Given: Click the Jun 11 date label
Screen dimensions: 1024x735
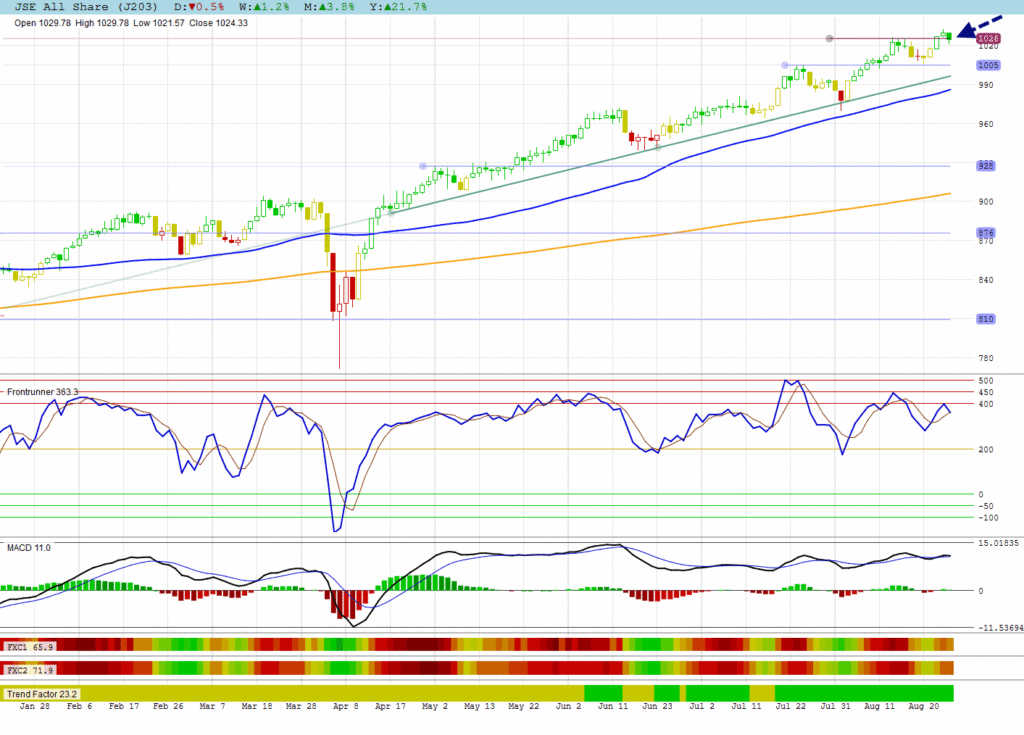Looking at the screenshot, I should pos(613,706).
